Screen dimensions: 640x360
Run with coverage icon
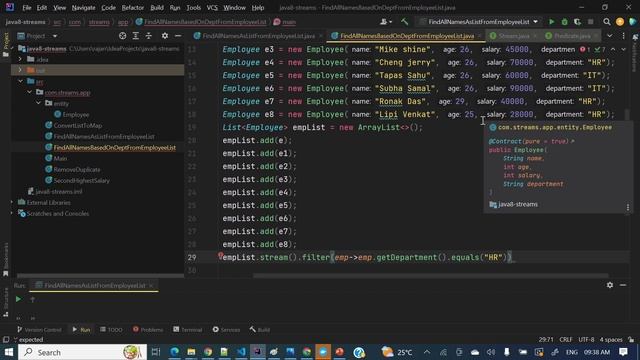point(577,22)
